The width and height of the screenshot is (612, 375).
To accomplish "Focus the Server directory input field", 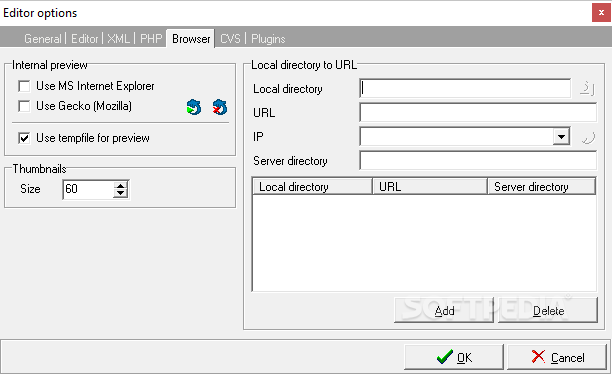I will click(478, 161).
